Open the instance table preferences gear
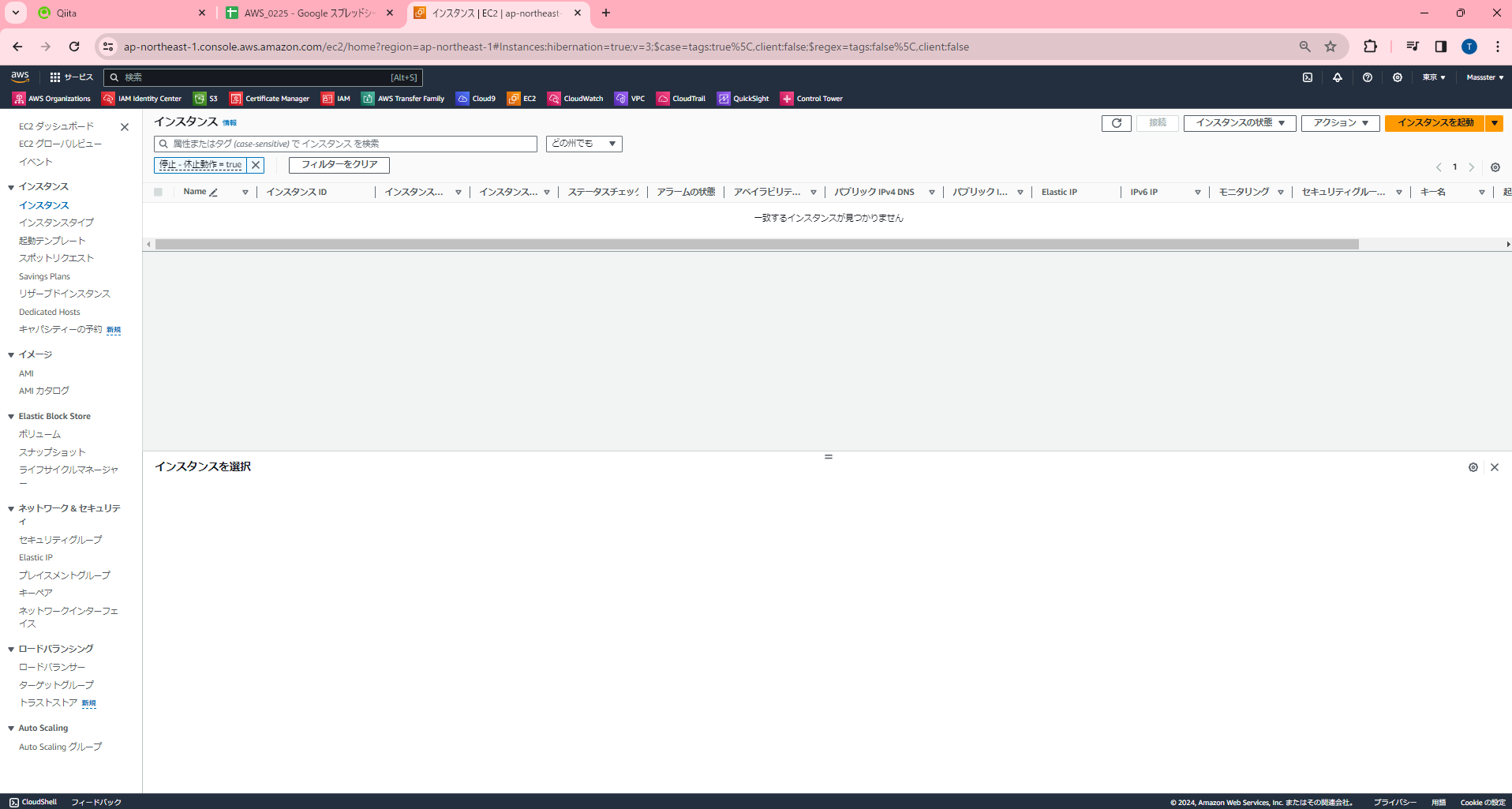Image resolution: width=1512 pixels, height=809 pixels. (1495, 167)
